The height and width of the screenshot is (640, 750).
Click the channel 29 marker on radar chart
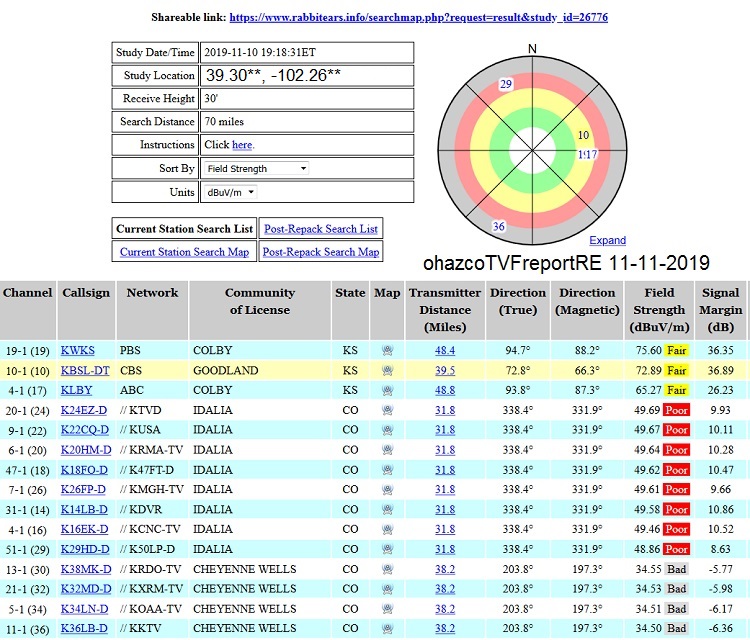tap(505, 84)
